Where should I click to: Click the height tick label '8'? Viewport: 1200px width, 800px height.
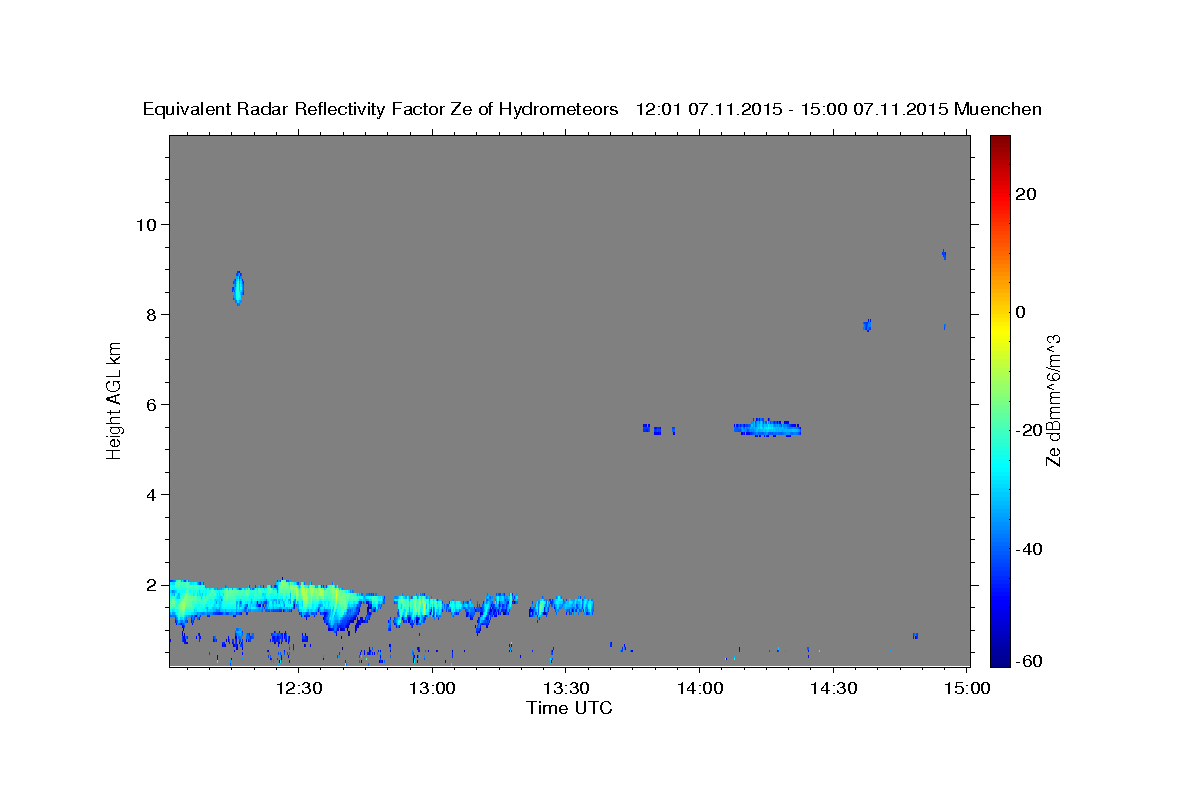(x=152, y=315)
